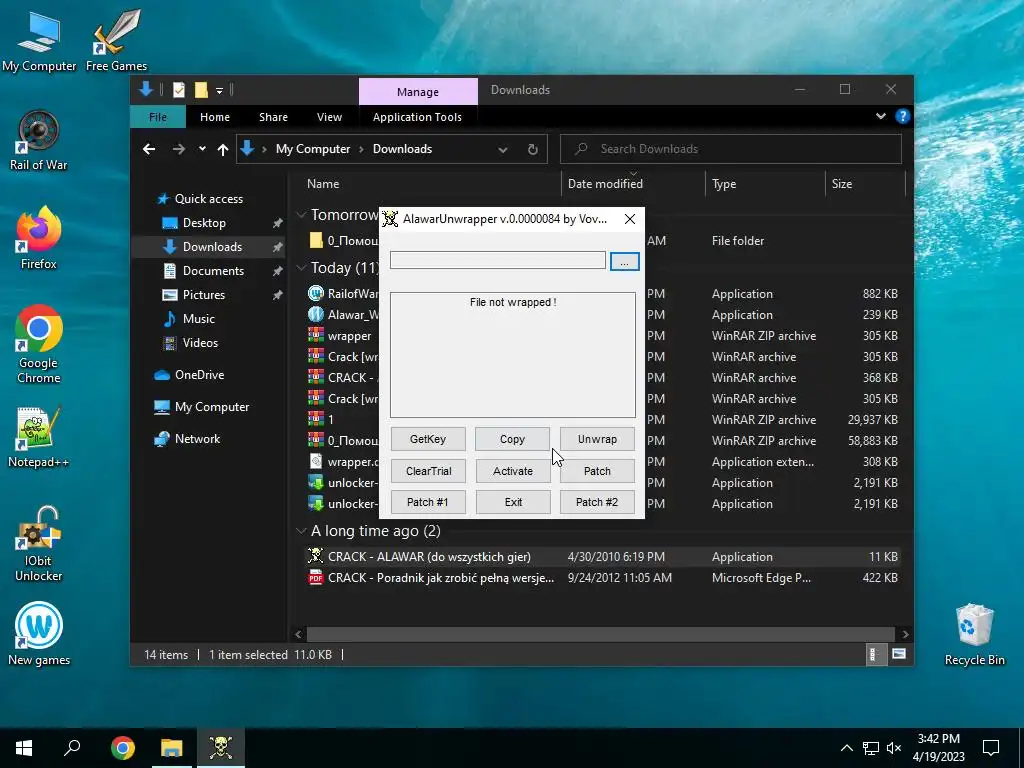Close the AlawarUnwrapper dialog
This screenshot has height=768, width=1024.
click(x=630, y=219)
